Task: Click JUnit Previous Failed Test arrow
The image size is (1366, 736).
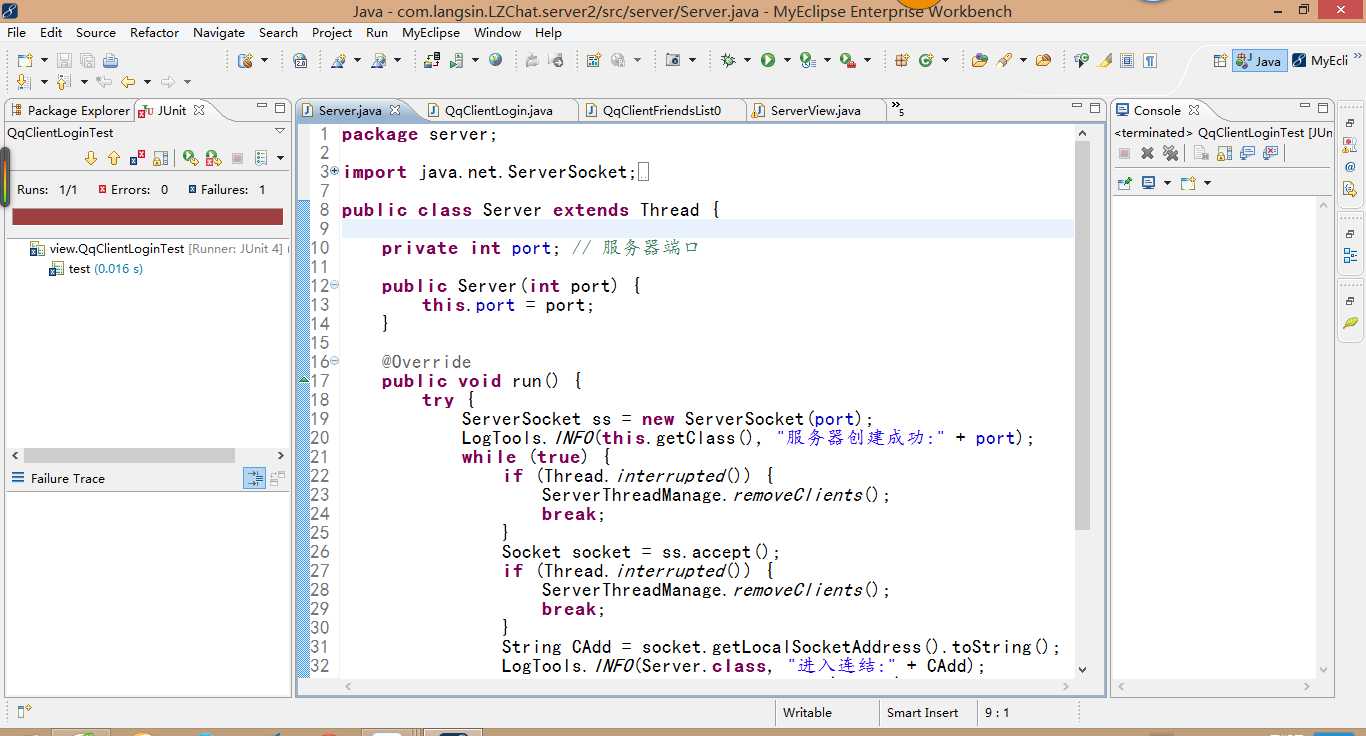Action: point(113,158)
